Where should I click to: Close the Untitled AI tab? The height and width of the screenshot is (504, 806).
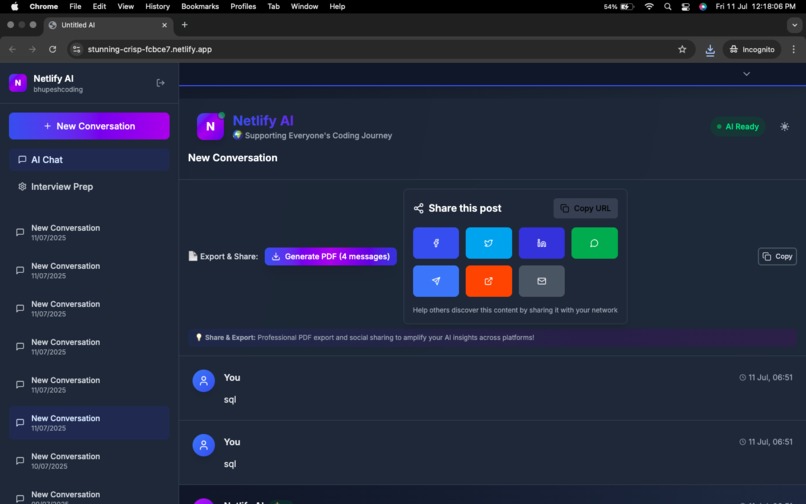[164, 25]
